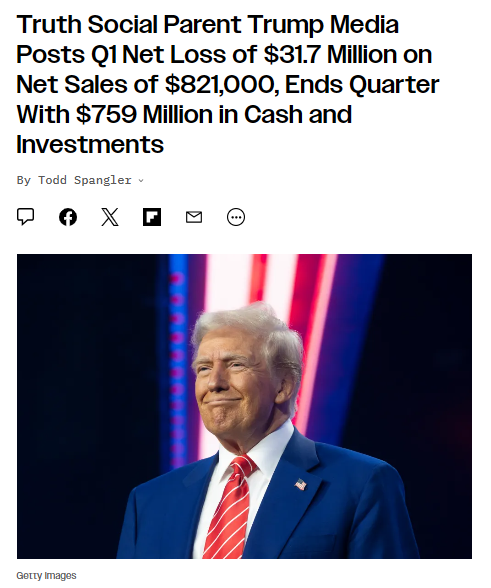Click "Investments" at the headline's end
Viewport: 491px width, 588px height.
click(90, 144)
